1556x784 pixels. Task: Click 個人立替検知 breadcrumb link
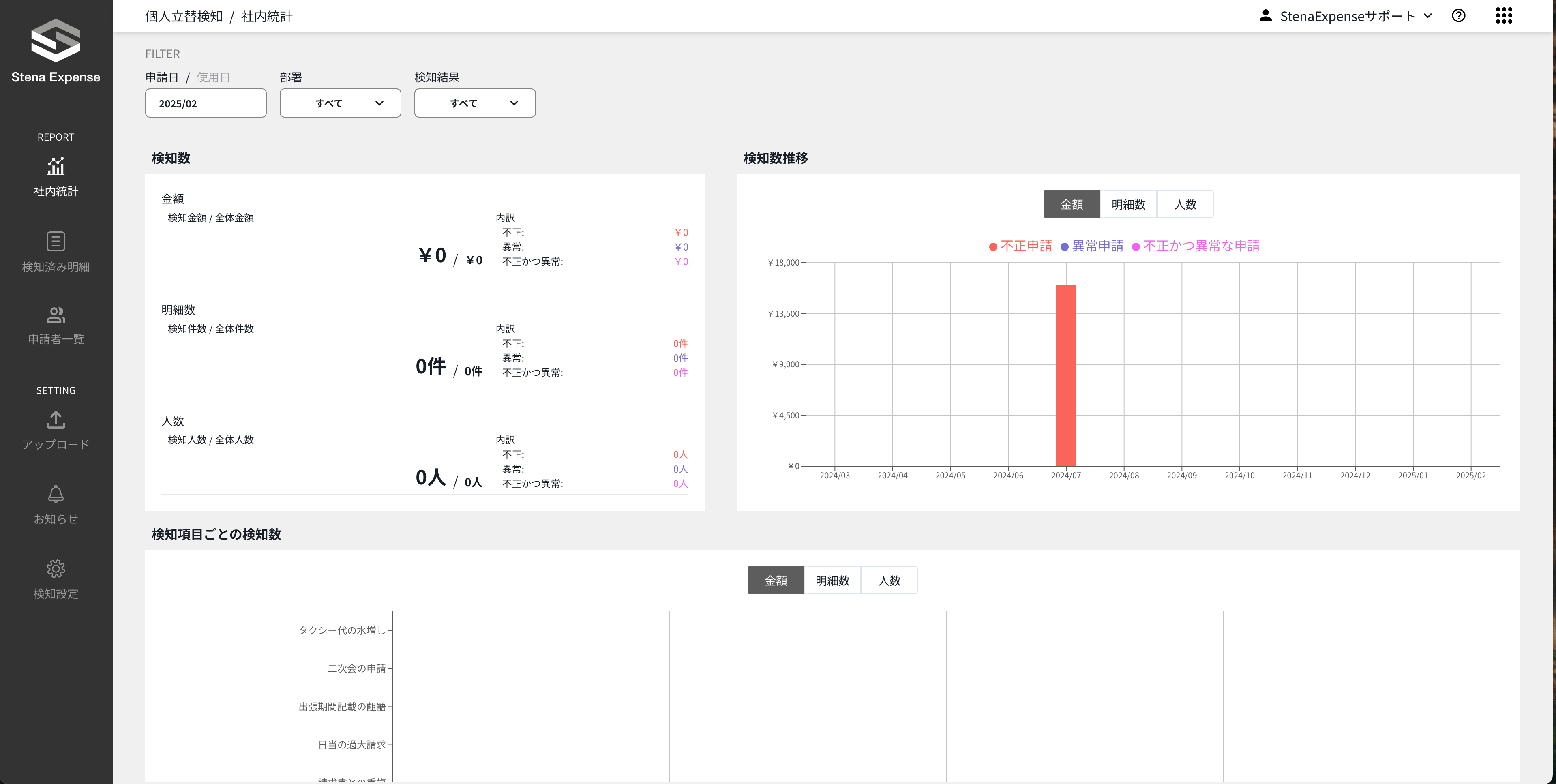pos(184,16)
